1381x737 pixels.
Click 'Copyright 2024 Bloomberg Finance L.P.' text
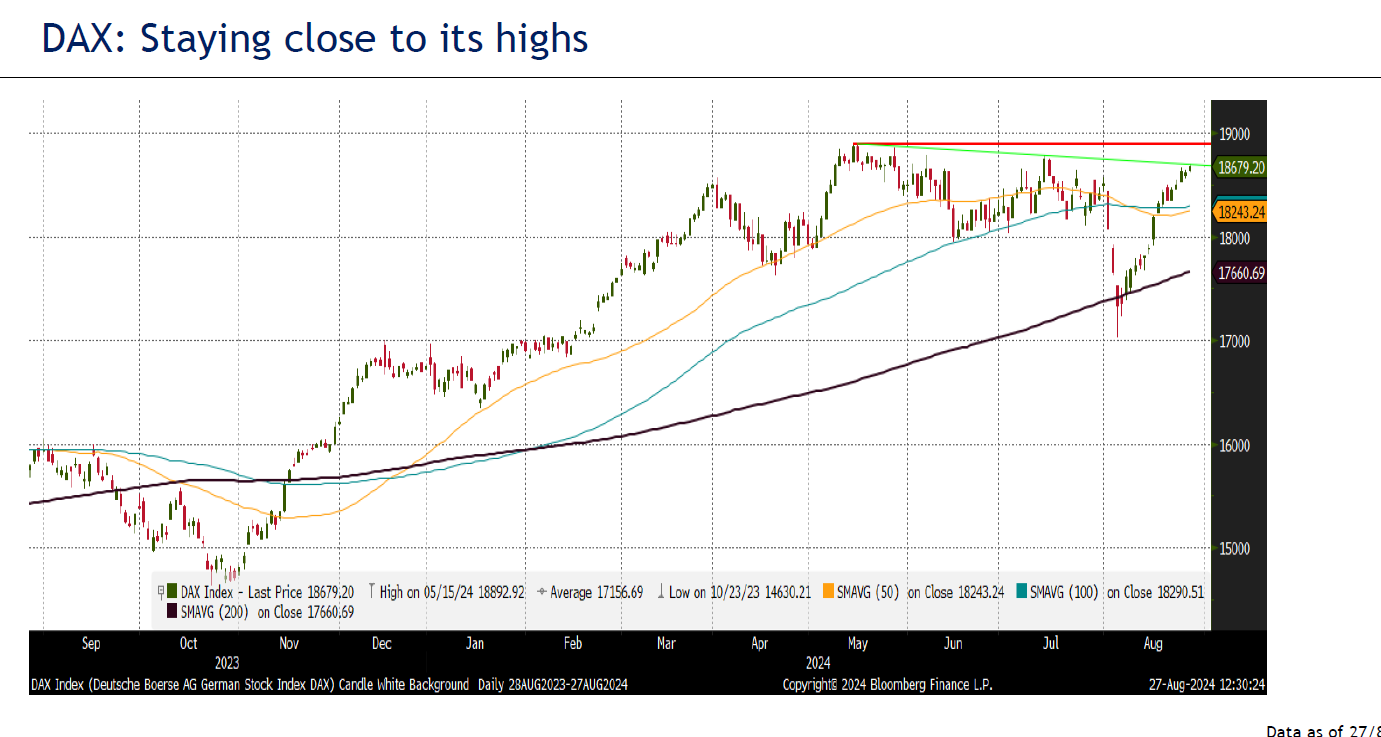(887, 685)
